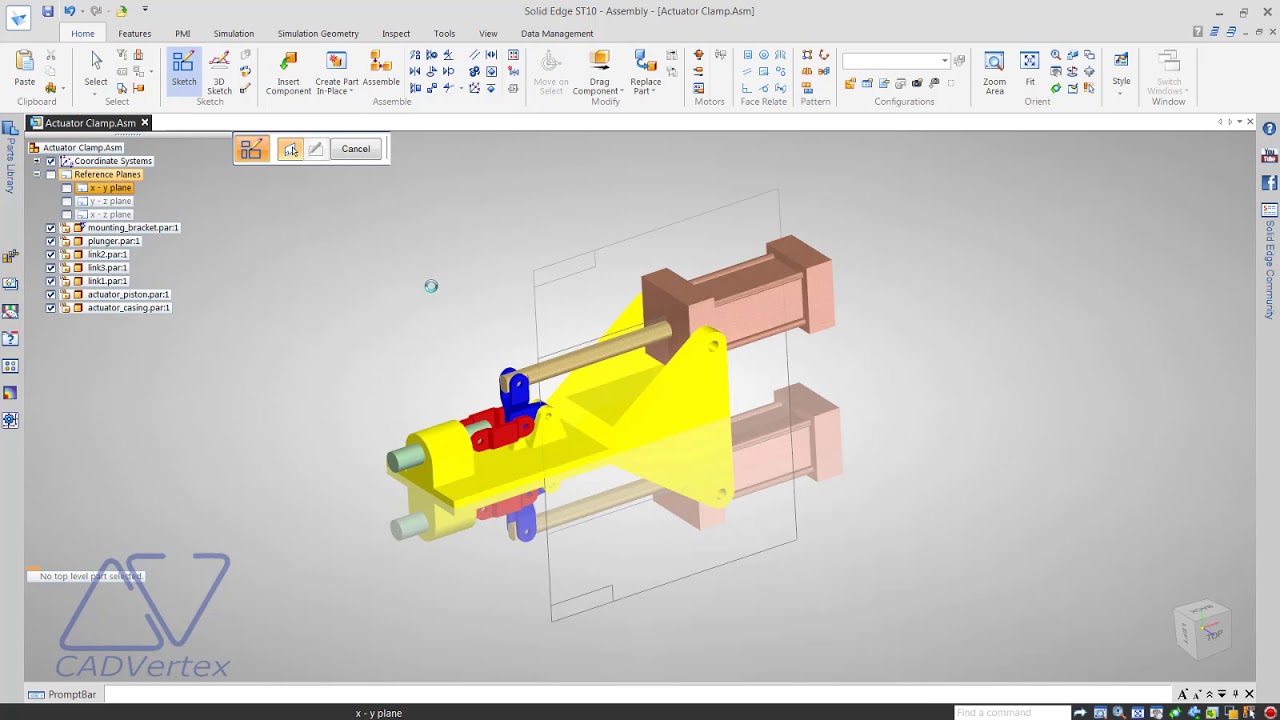The width and height of the screenshot is (1280, 720).
Task: Save the document from quick access toolbar
Action: click(47, 11)
